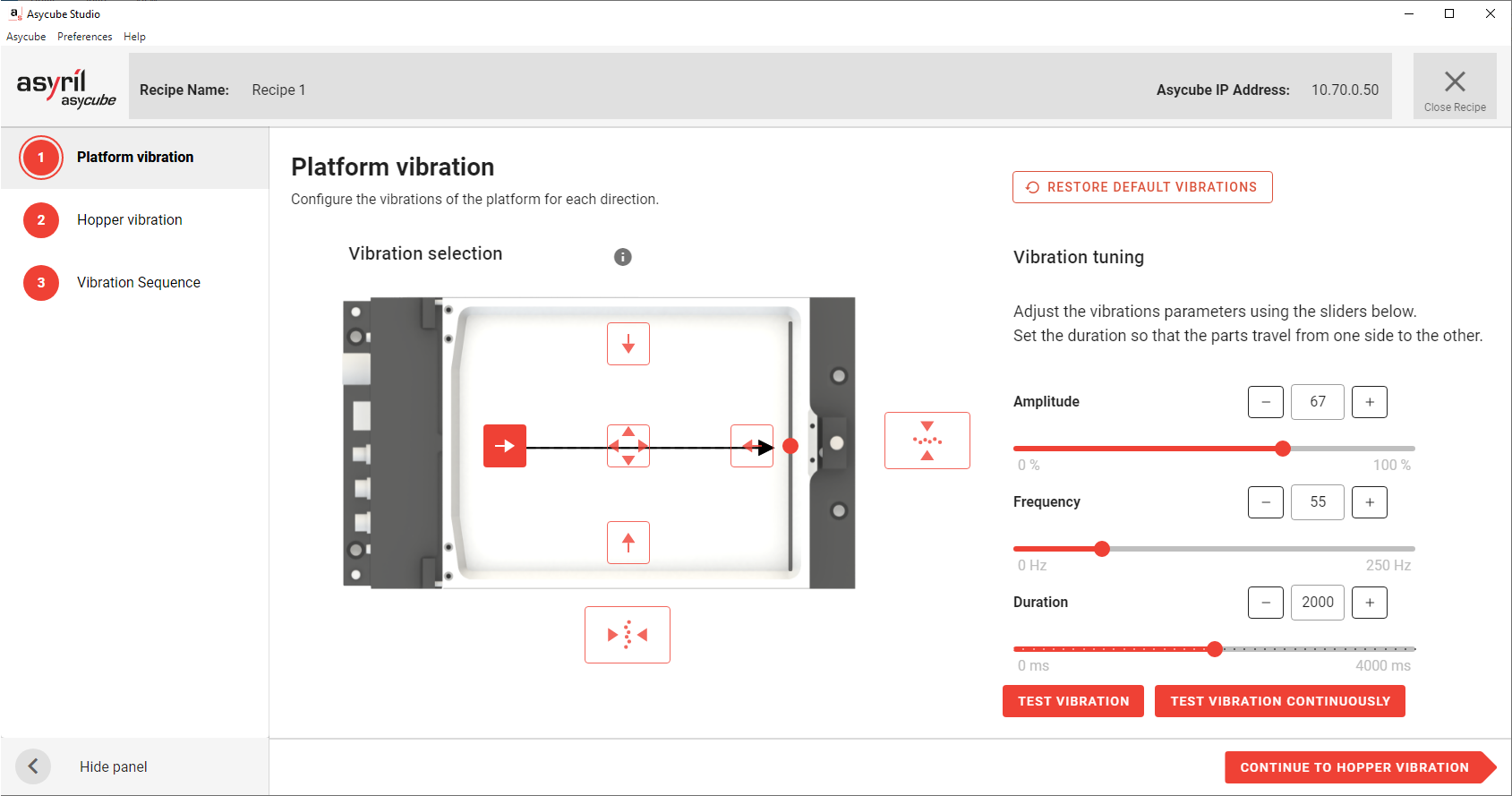The image size is (1512, 796).
Task: Select the upward vibration arrow at bottom
Action: (x=628, y=543)
